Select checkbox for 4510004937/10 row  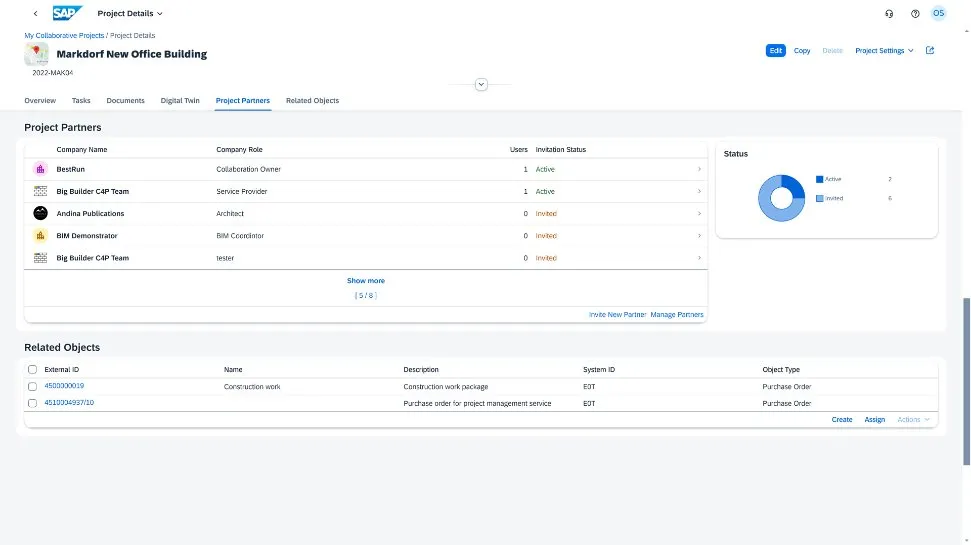point(32,403)
